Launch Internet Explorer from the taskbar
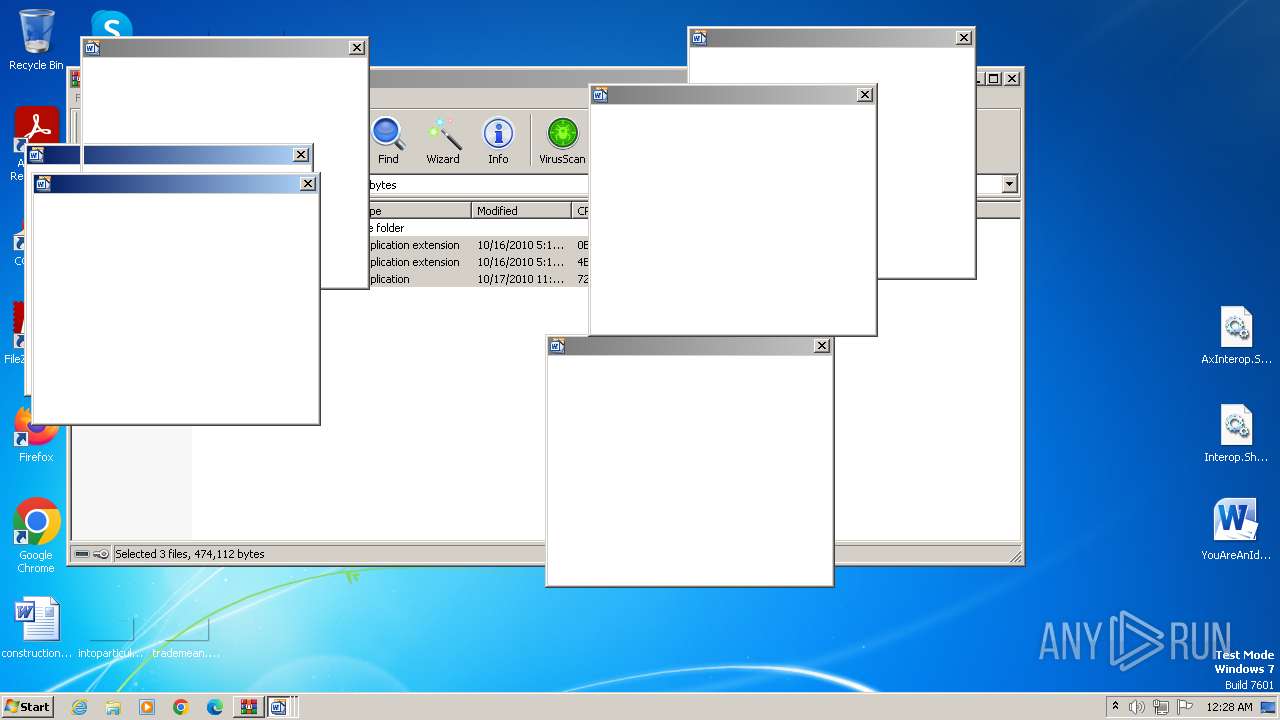The width and height of the screenshot is (1280, 720). 79,707
